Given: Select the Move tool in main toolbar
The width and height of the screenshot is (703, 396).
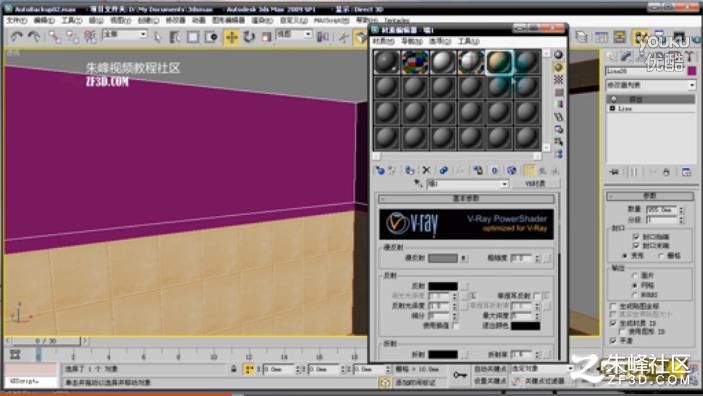Looking at the screenshot, I should click(x=231, y=37).
